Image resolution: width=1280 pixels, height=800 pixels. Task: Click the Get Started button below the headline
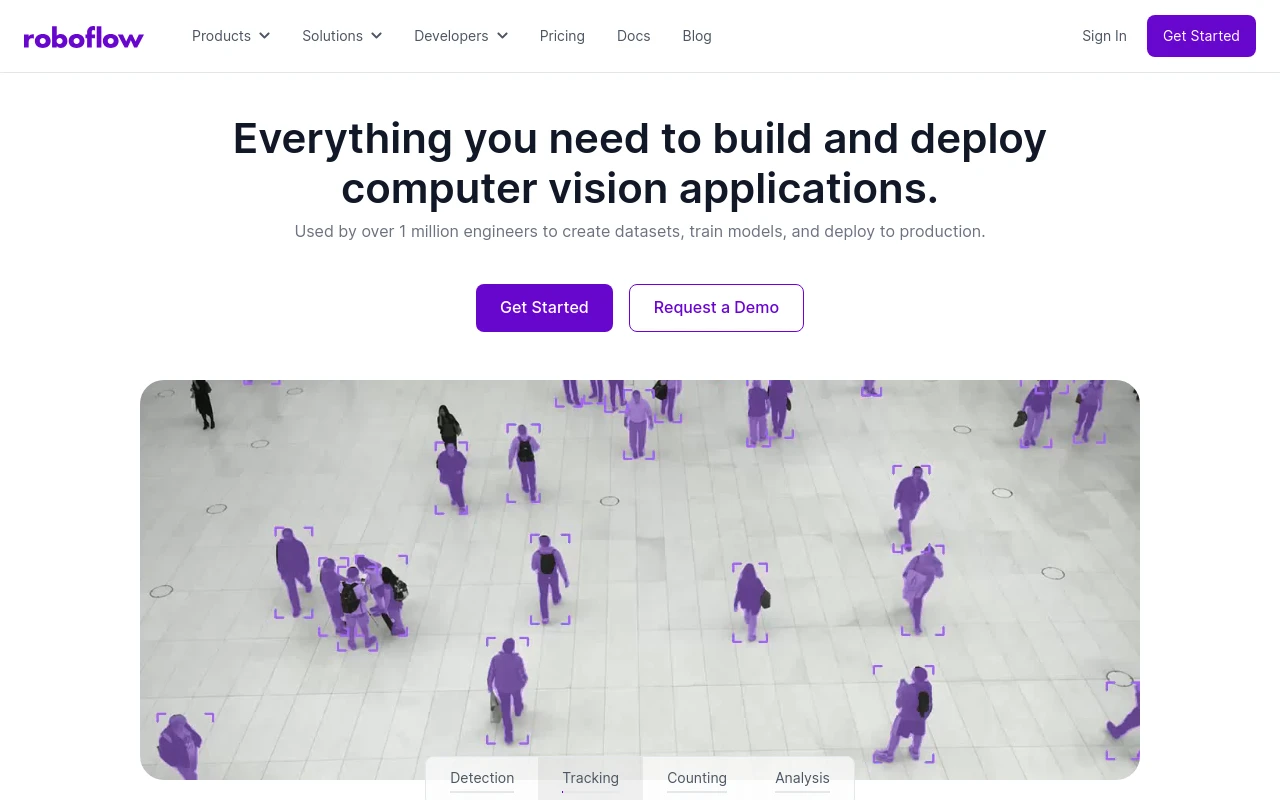click(544, 308)
